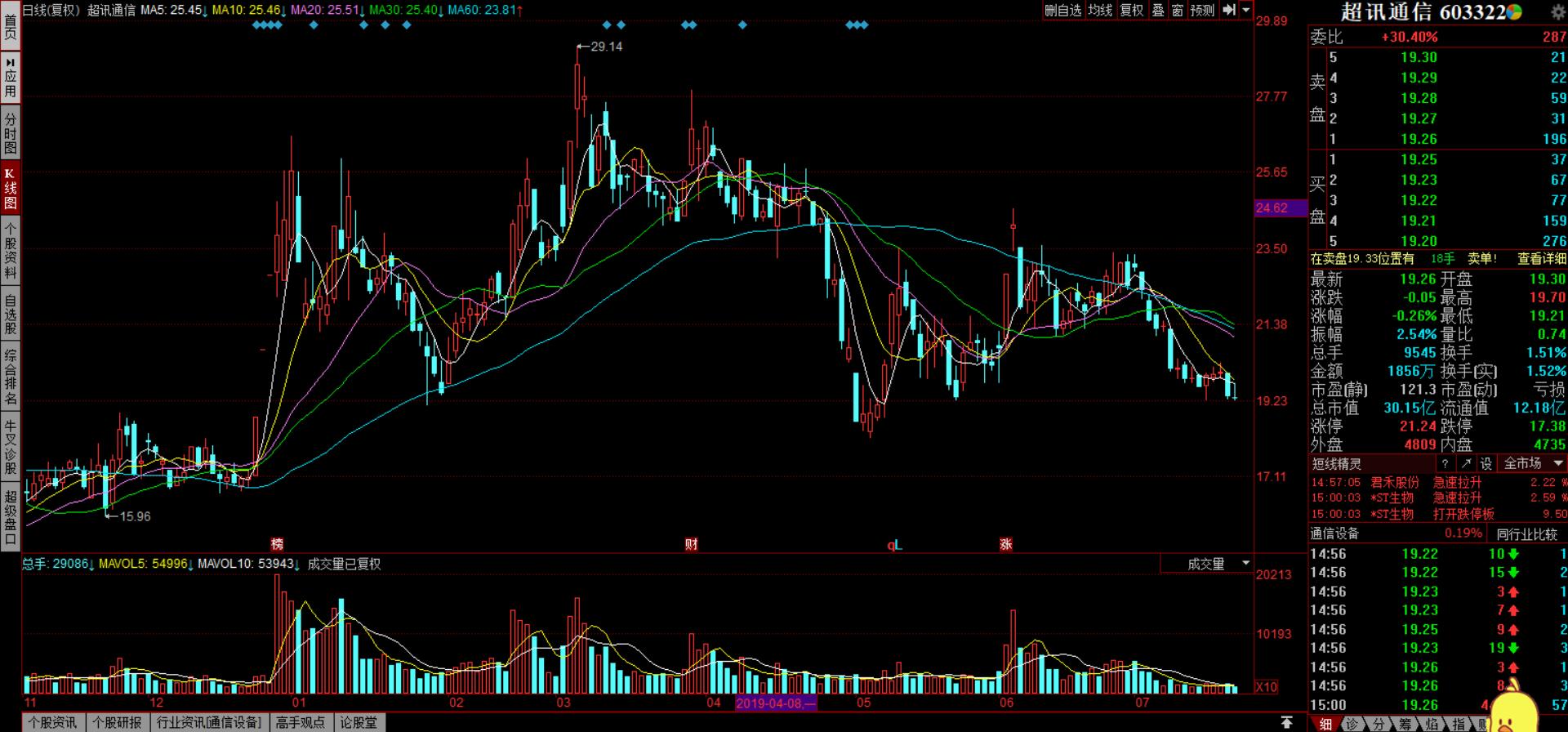Click the jump-to-end arrow icon in chart toolbar

click(1229, 10)
